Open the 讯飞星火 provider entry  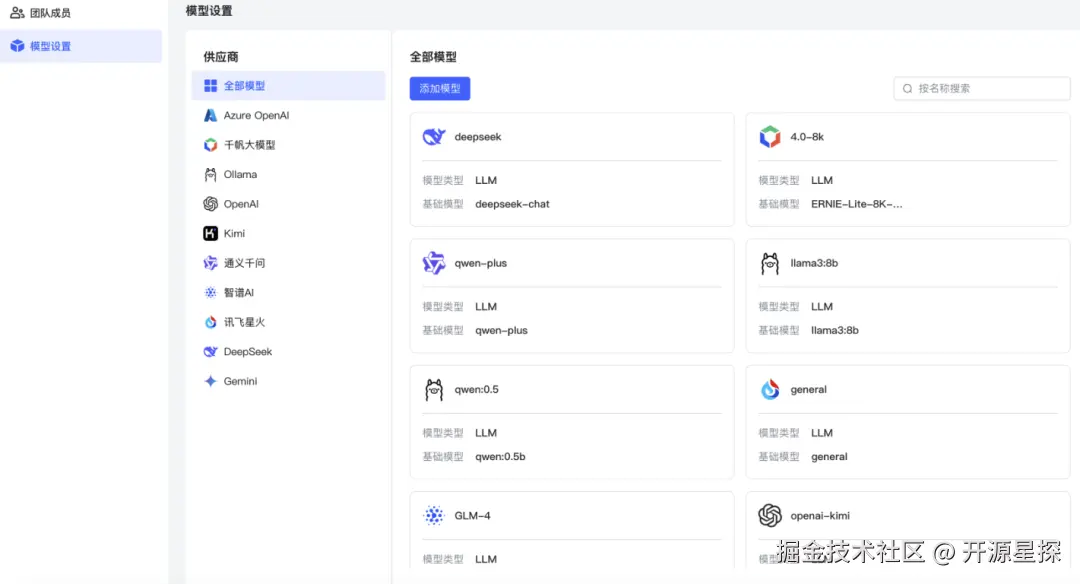[211, 321]
